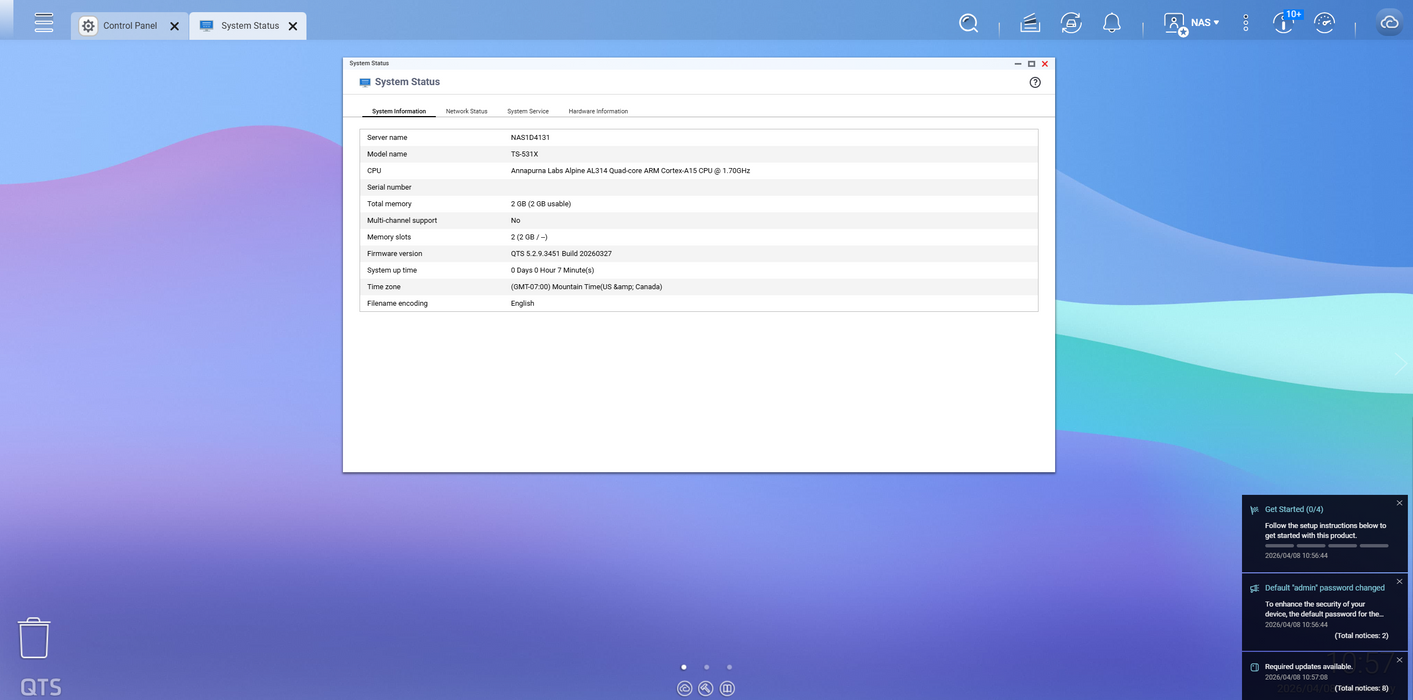Viewport: 1413px width, 700px height.
Task: Open the Recycle Bin on desktop
Action: 34,637
